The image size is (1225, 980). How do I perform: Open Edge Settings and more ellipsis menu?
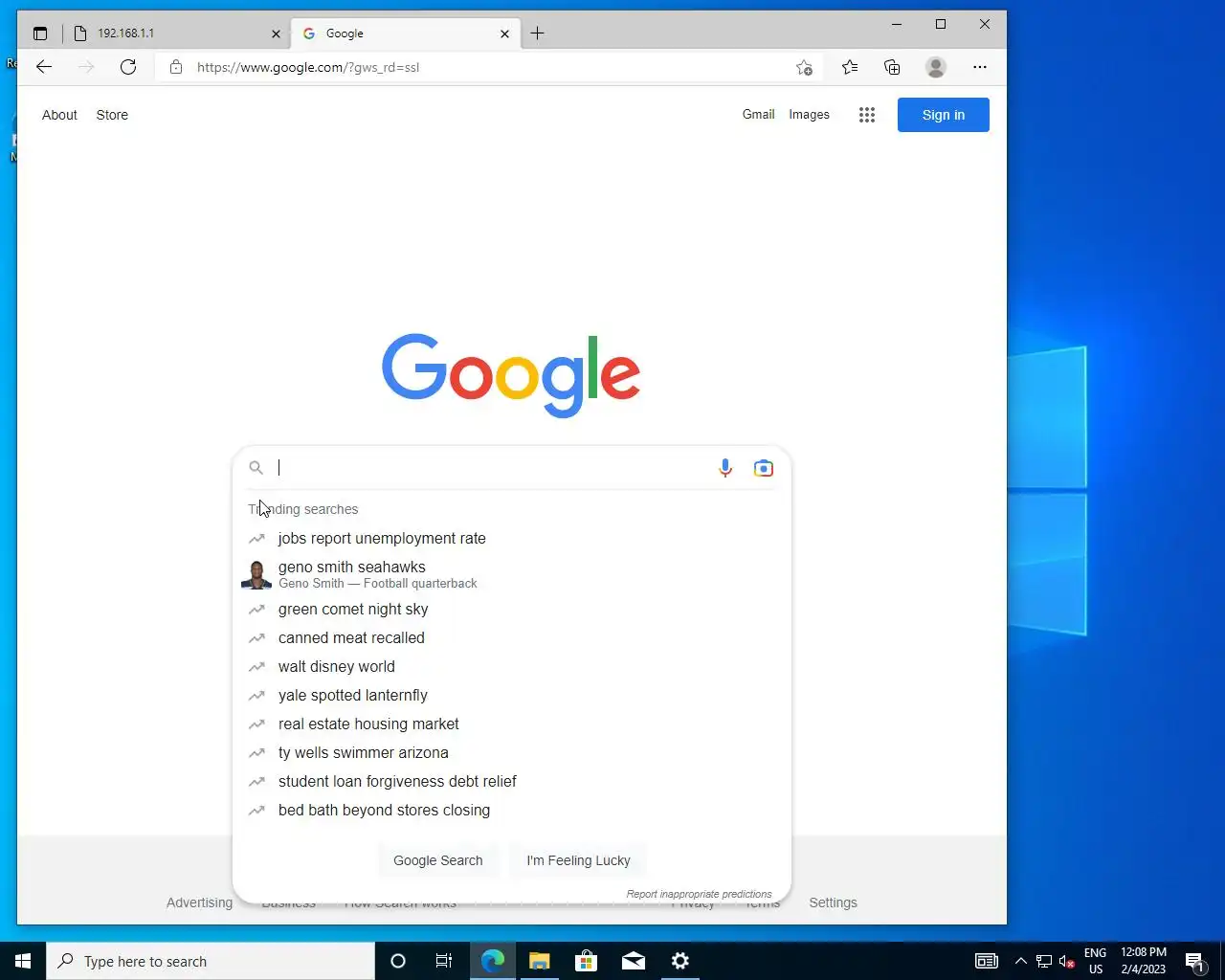[x=979, y=67]
